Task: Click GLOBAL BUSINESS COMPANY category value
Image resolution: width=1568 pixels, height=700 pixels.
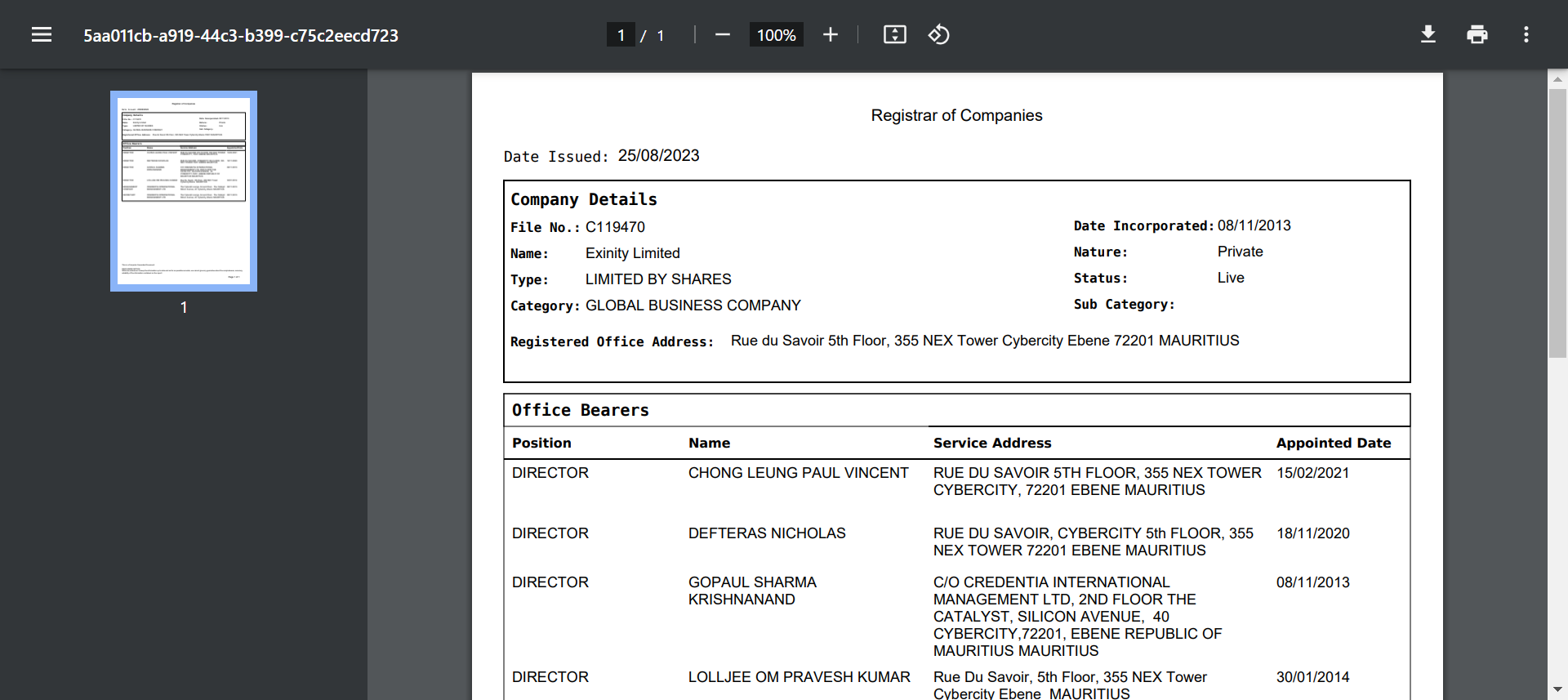Action: 693,305
